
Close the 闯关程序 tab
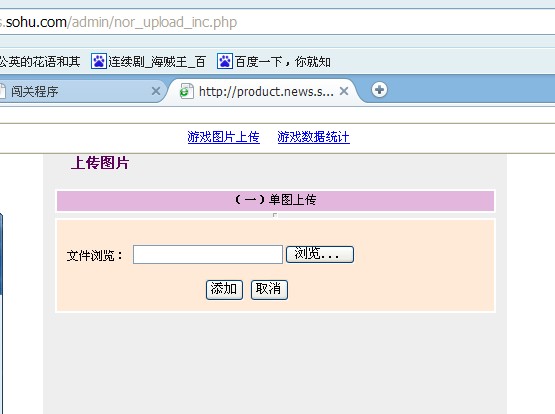[x=156, y=91]
